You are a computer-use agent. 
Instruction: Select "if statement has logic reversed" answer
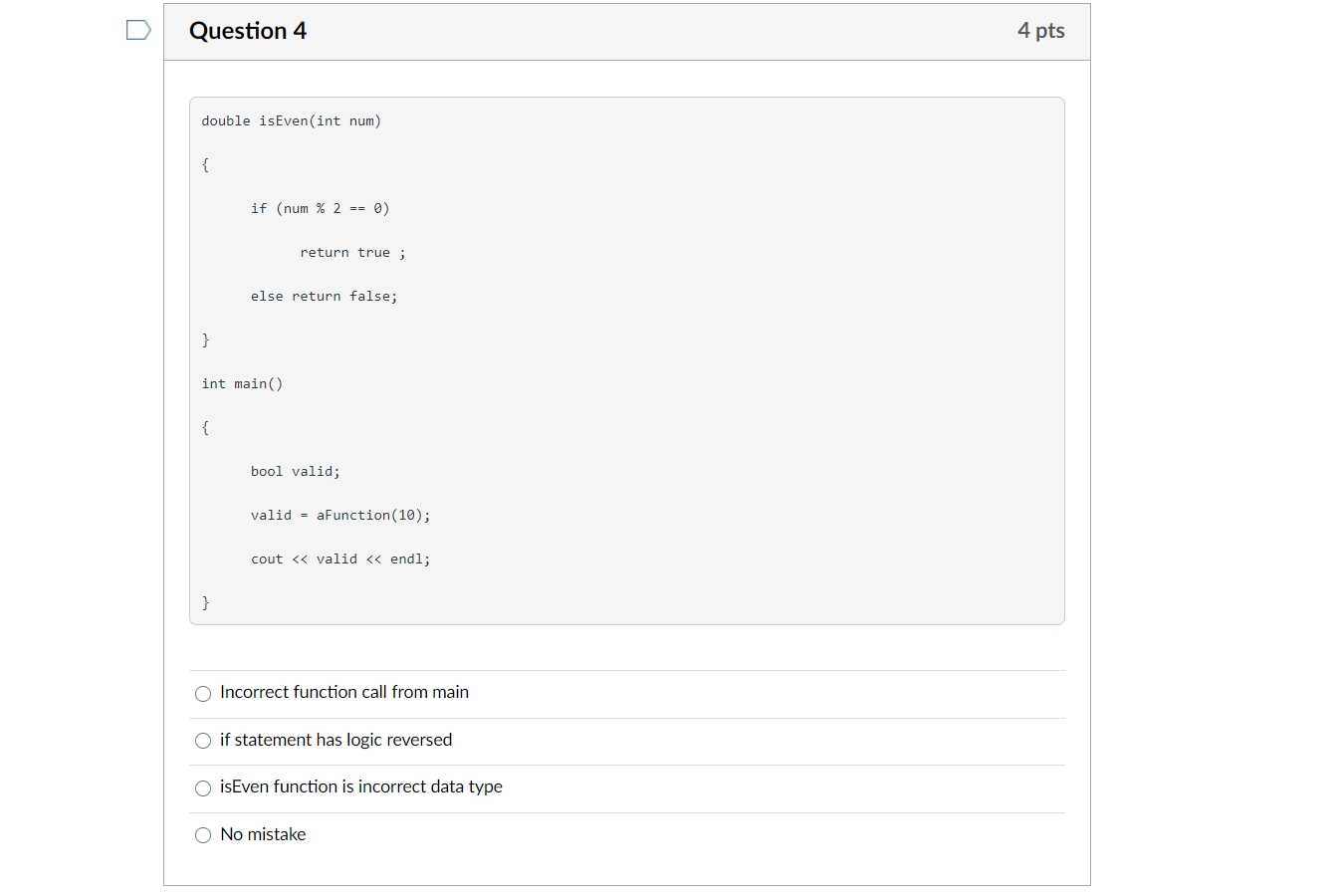203,741
